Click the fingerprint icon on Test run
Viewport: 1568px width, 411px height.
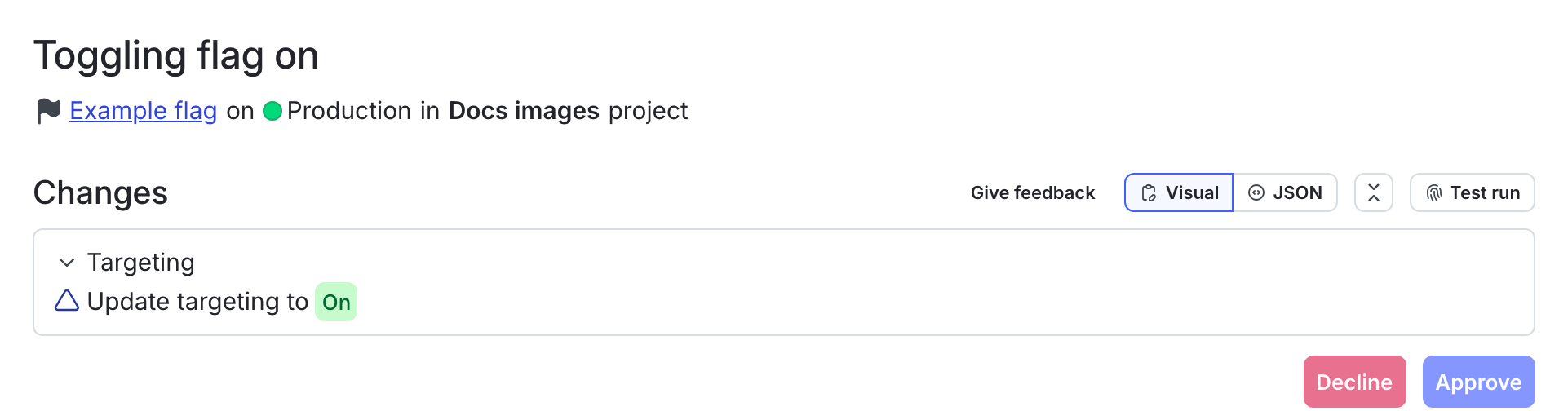1433,193
